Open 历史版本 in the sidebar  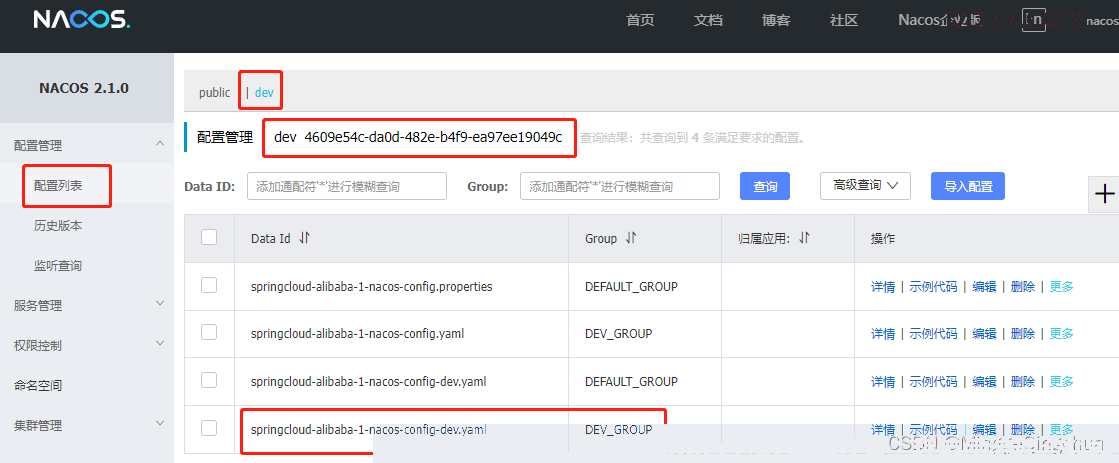pos(58,225)
